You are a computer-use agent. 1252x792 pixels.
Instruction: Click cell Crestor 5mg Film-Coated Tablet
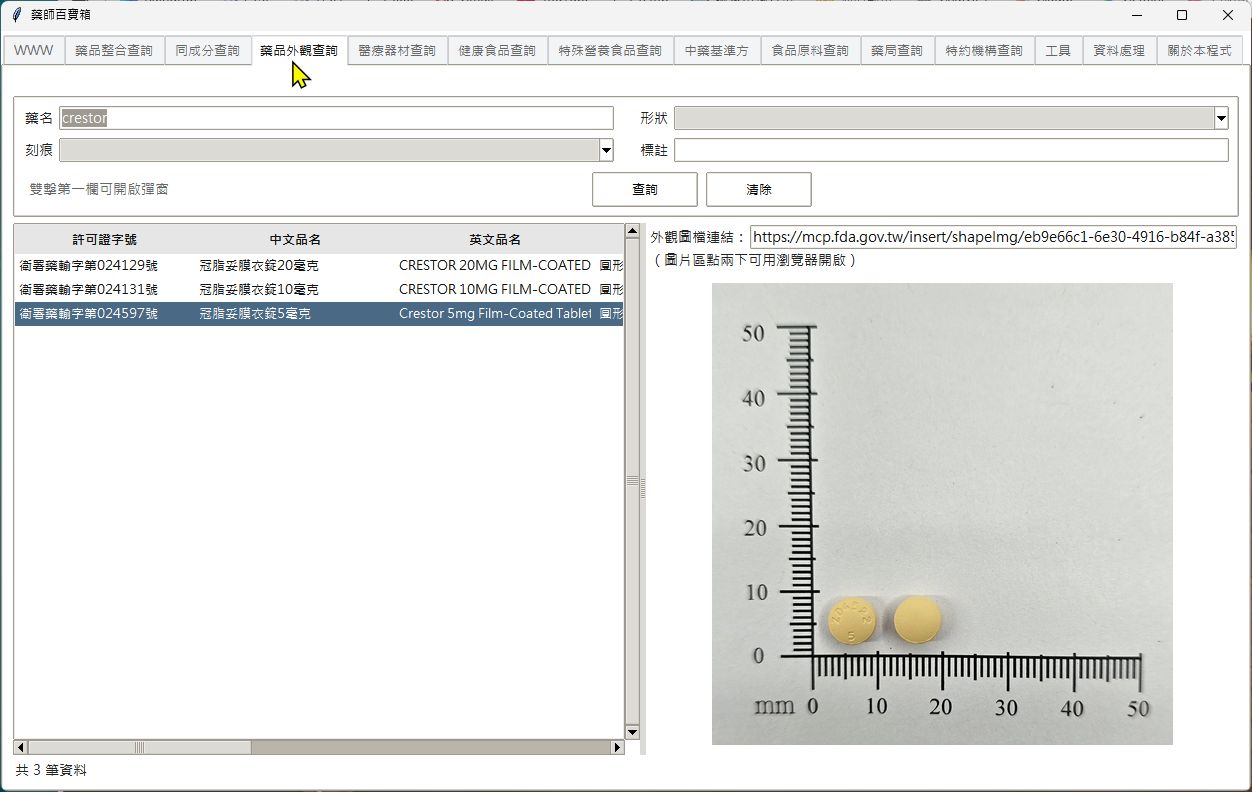[495, 313]
